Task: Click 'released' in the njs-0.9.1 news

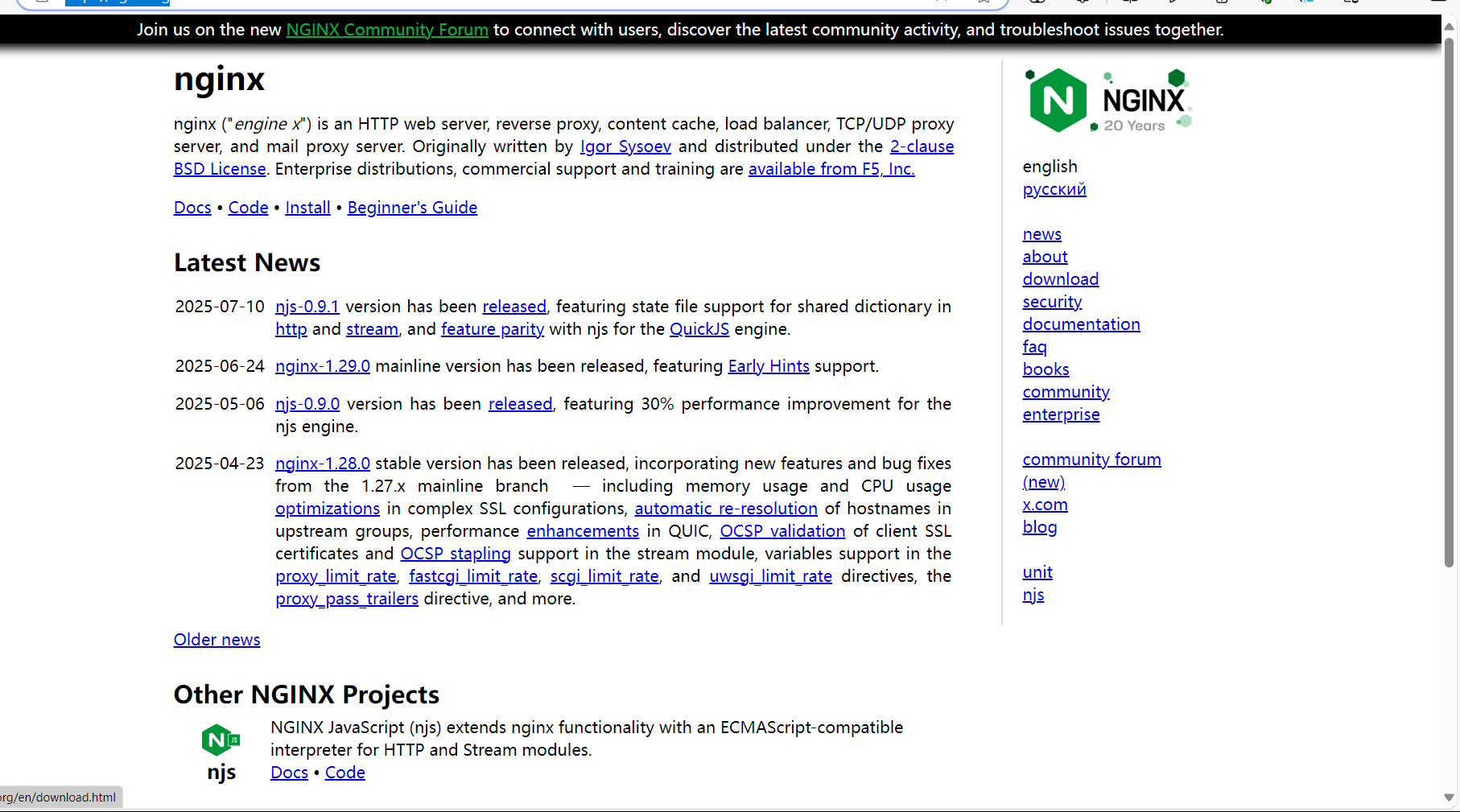Action: [x=514, y=307]
